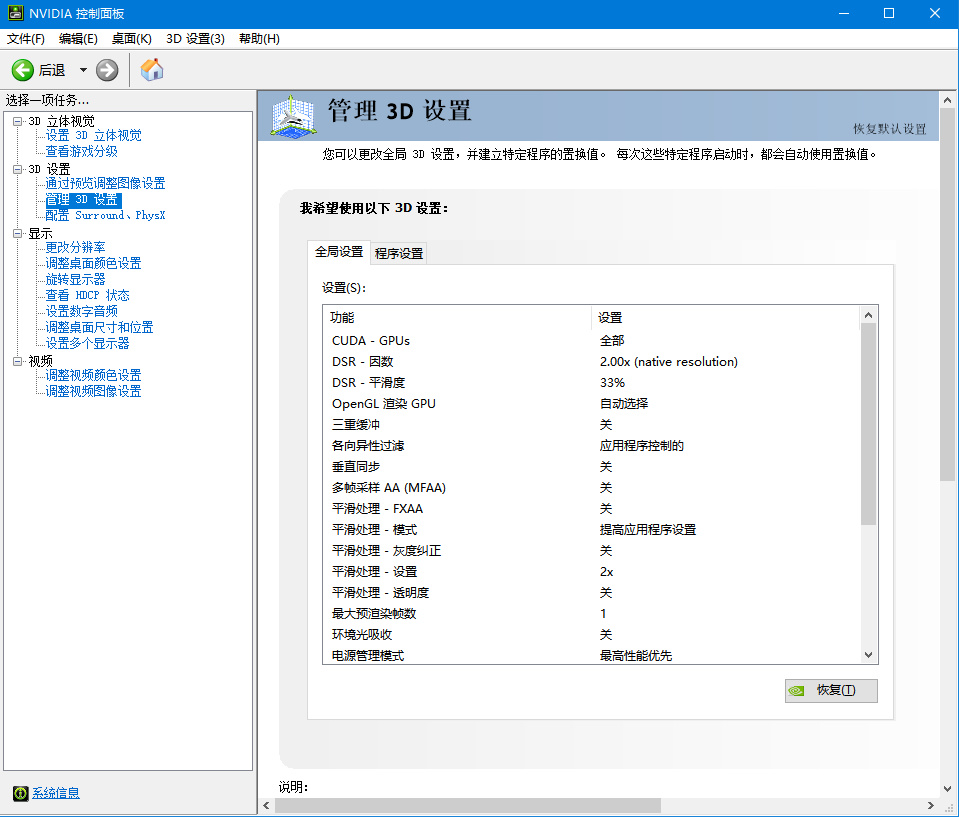Open the 文件(F) menu
Viewport: 959px width, 817px height.
point(26,39)
